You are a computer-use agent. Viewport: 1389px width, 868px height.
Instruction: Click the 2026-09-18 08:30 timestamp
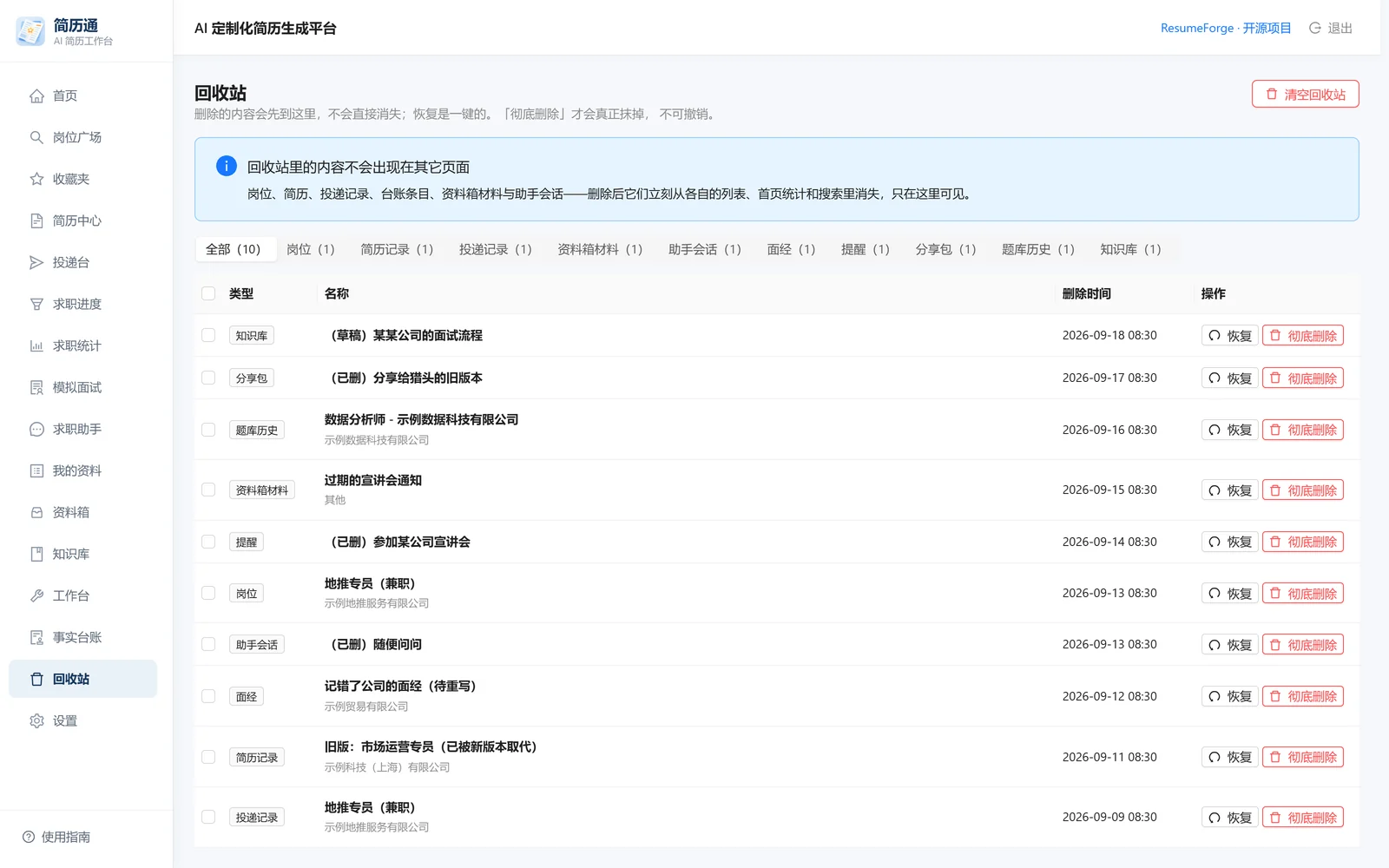click(1109, 335)
